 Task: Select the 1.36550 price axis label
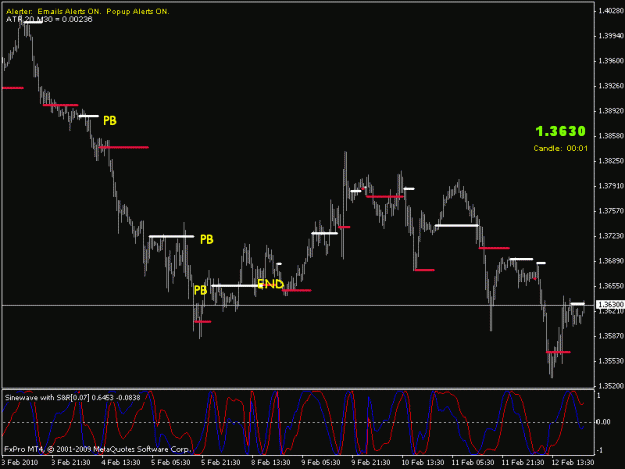click(611, 286)
